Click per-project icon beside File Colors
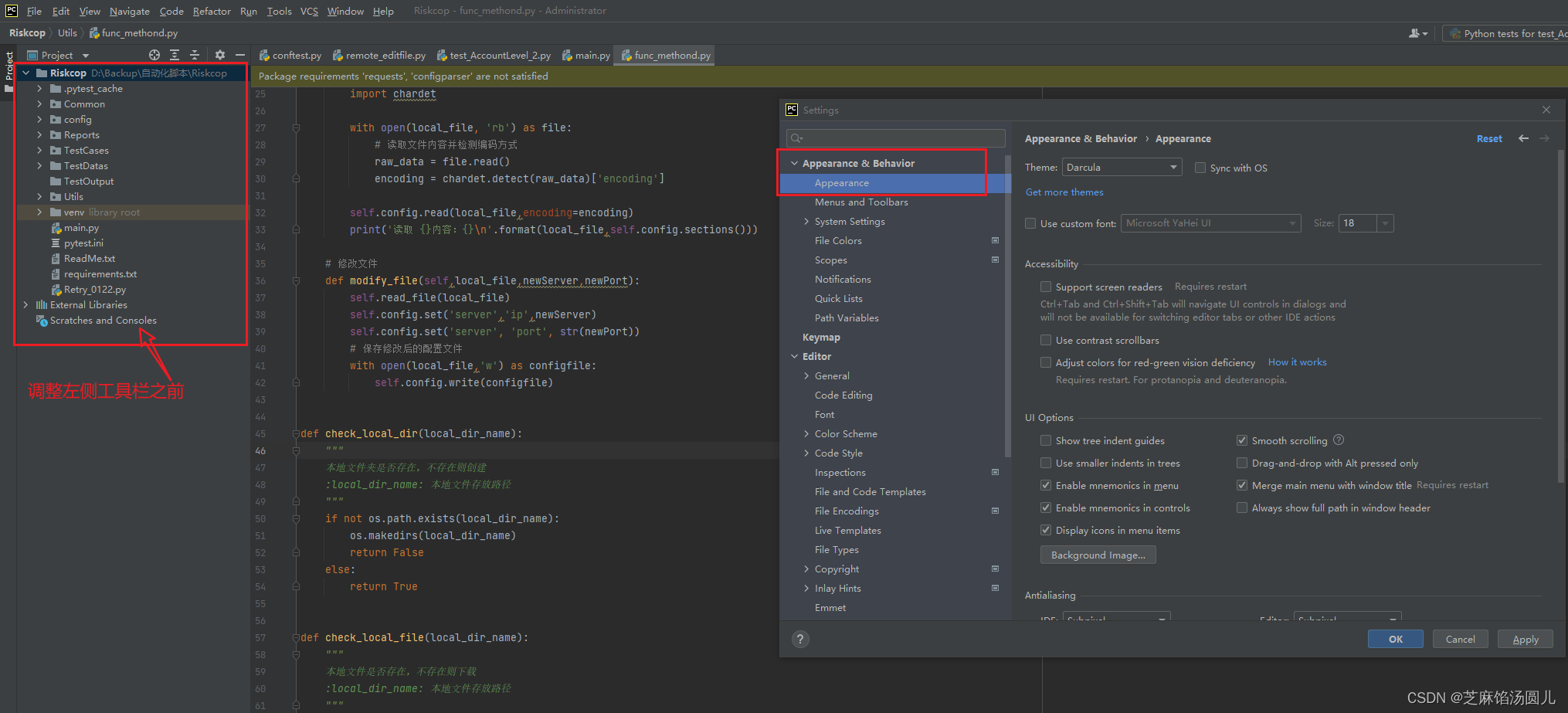 pos(995,240)
